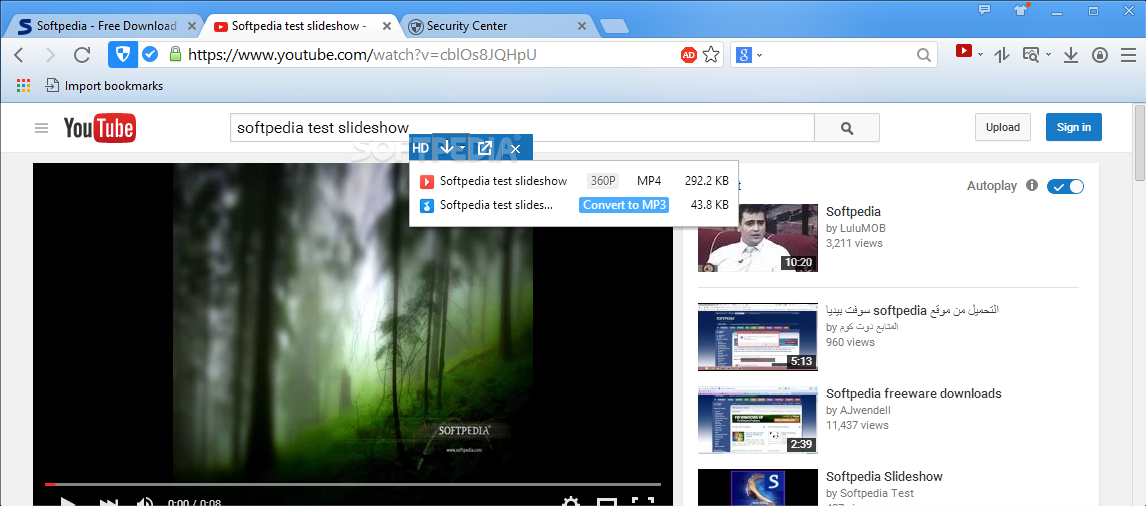Open the 10:20 Softpedia video thumbnail
Screen dimensions: 1146x506
tap(758, 238)
